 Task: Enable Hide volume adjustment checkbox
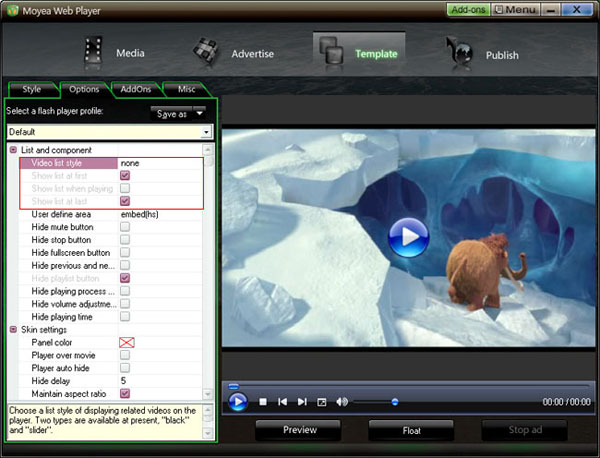125,304
